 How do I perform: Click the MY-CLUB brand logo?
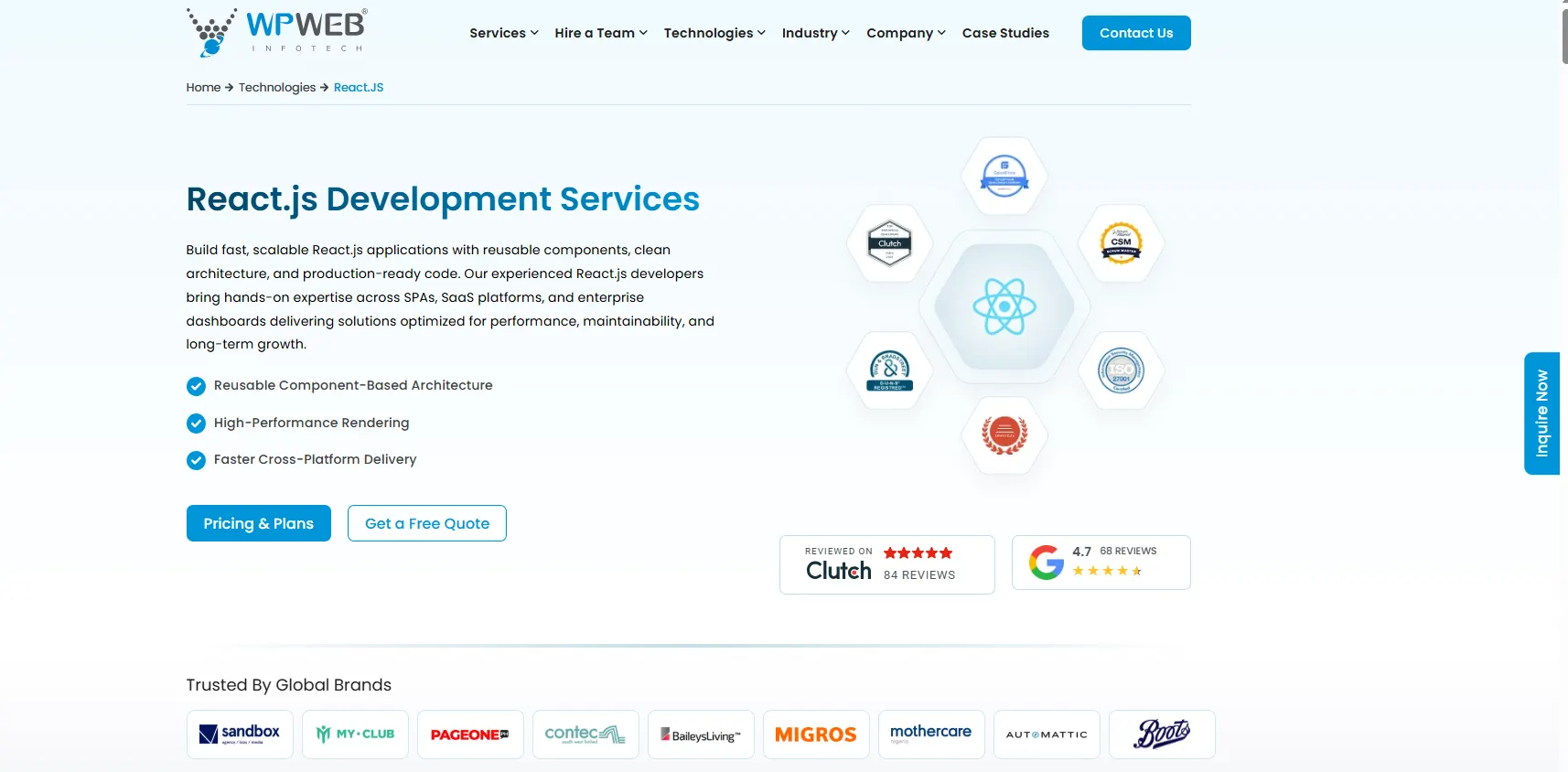[355, 734]
